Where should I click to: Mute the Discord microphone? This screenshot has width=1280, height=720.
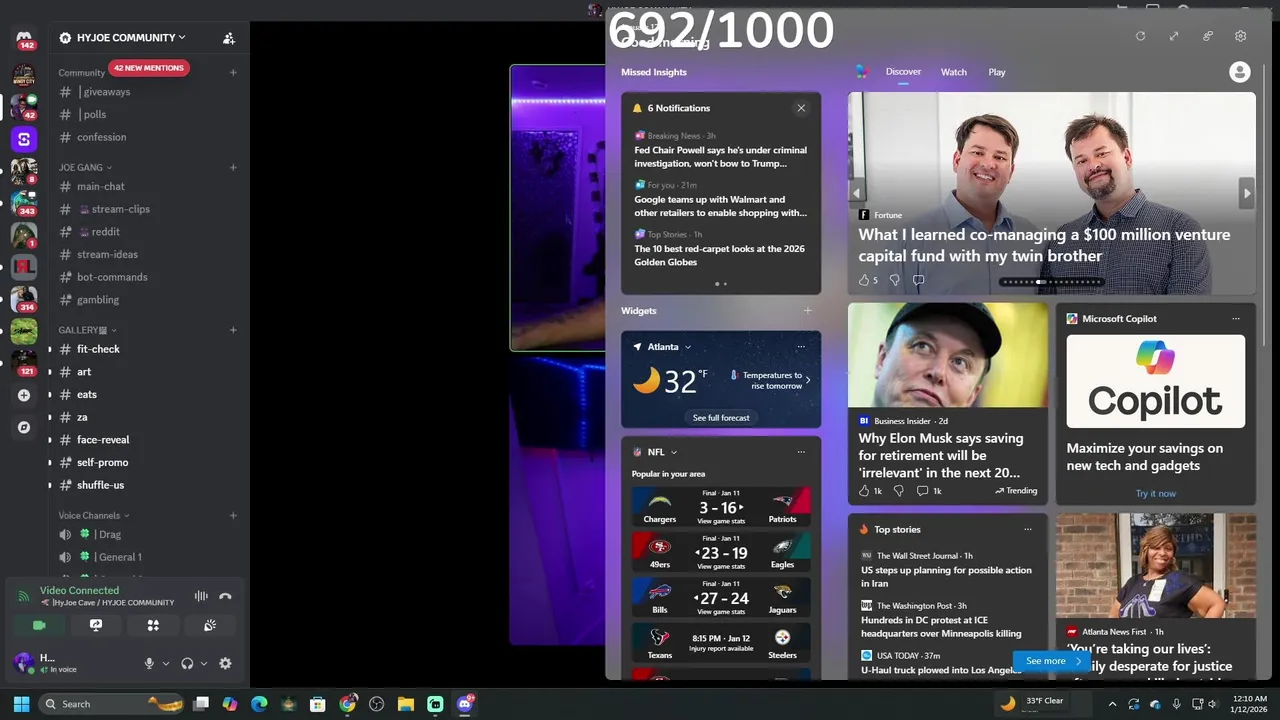coord(149,663)
